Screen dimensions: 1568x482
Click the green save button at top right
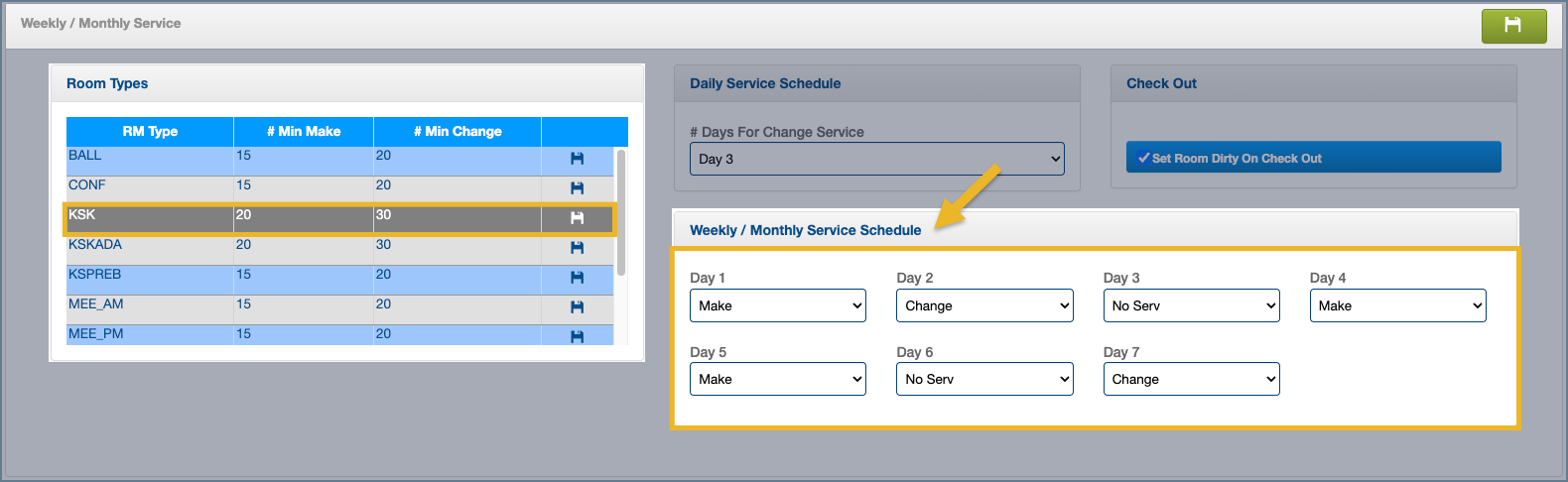point(1513,26)
